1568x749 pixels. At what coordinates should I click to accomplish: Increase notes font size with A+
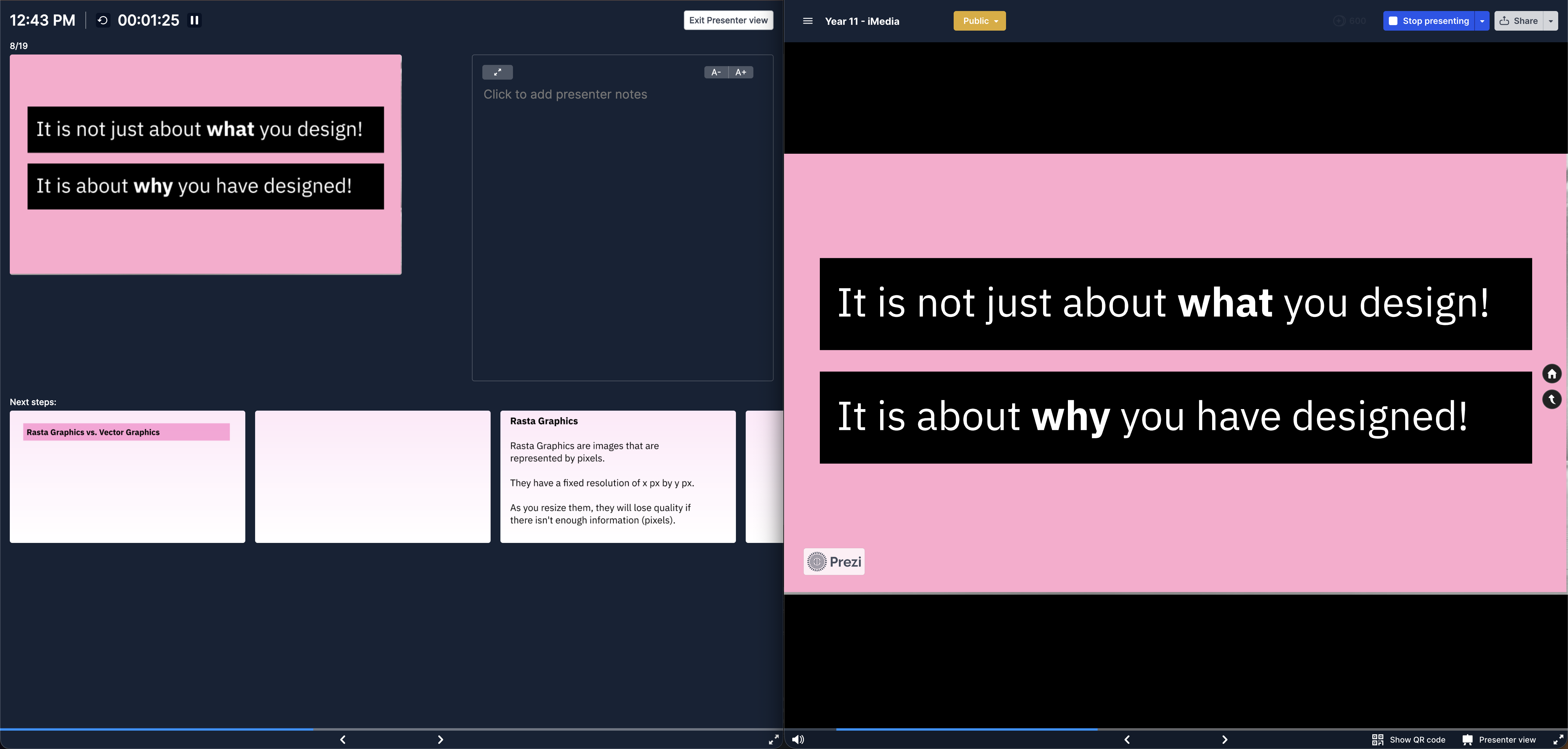(741, 72)
